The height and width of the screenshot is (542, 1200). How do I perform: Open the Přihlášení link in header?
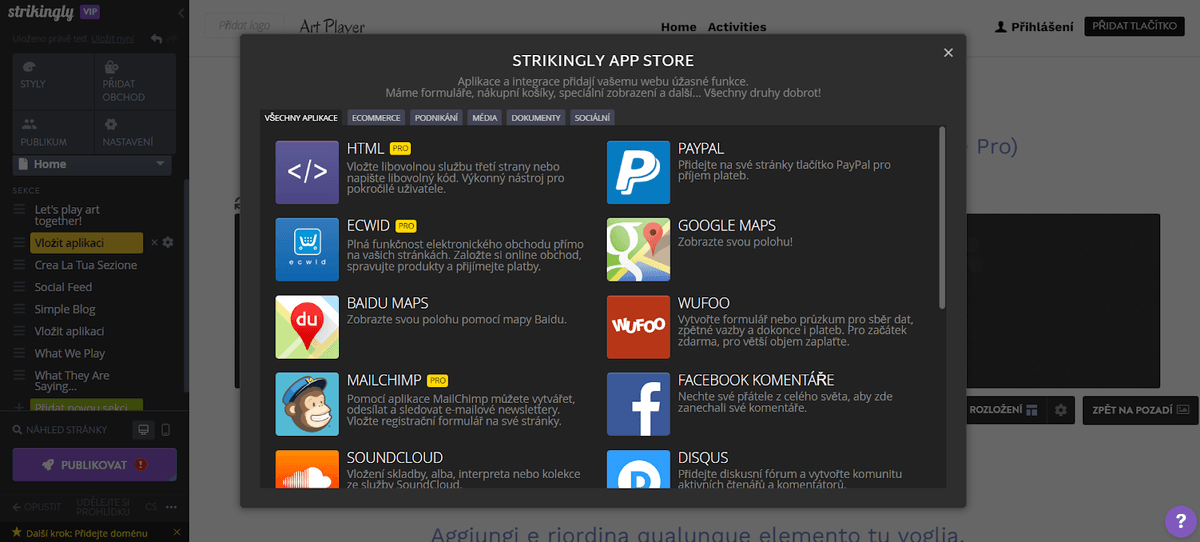[1034, 27]
